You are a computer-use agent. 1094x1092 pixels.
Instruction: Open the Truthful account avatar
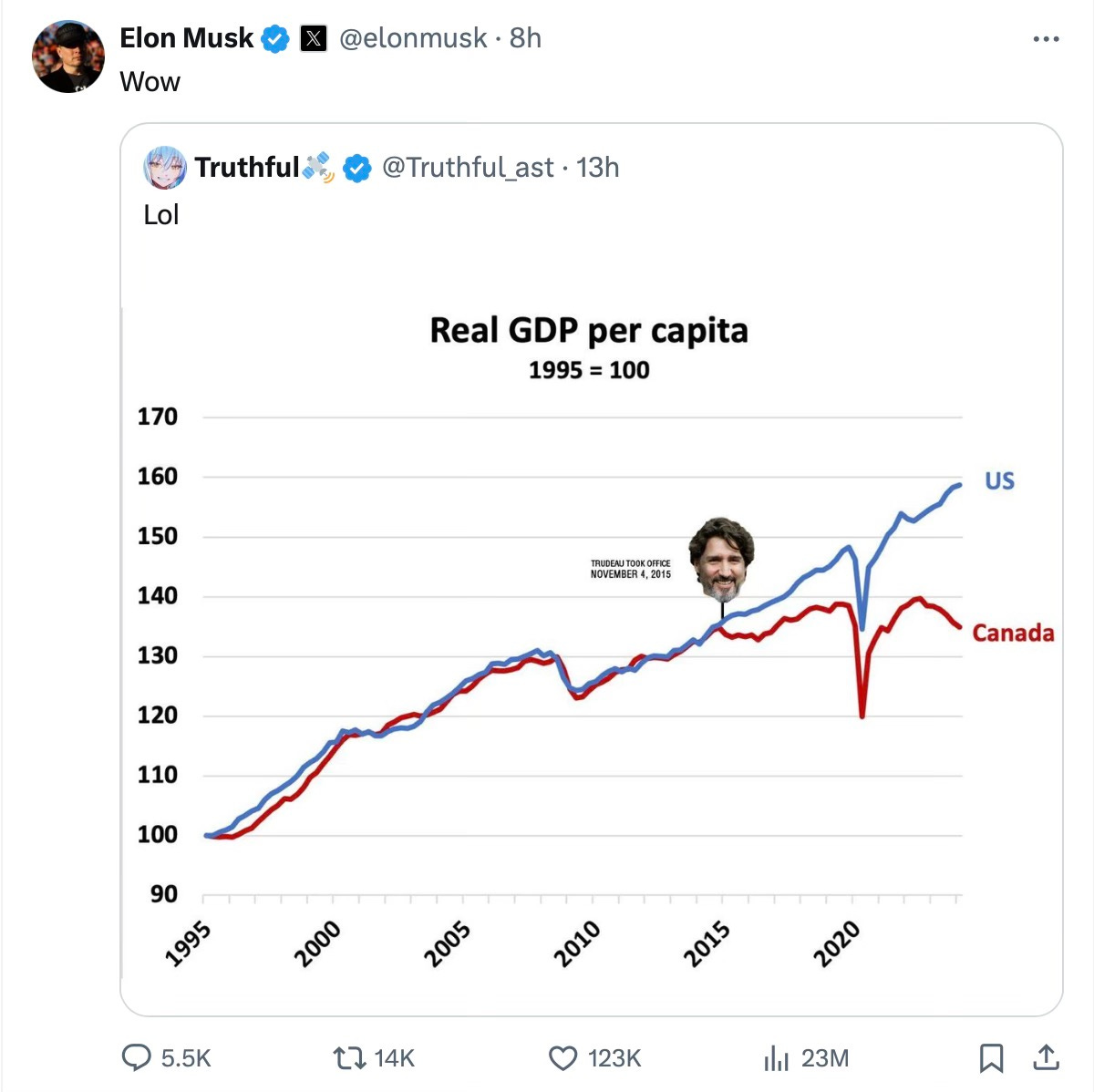tap(165, 168)
